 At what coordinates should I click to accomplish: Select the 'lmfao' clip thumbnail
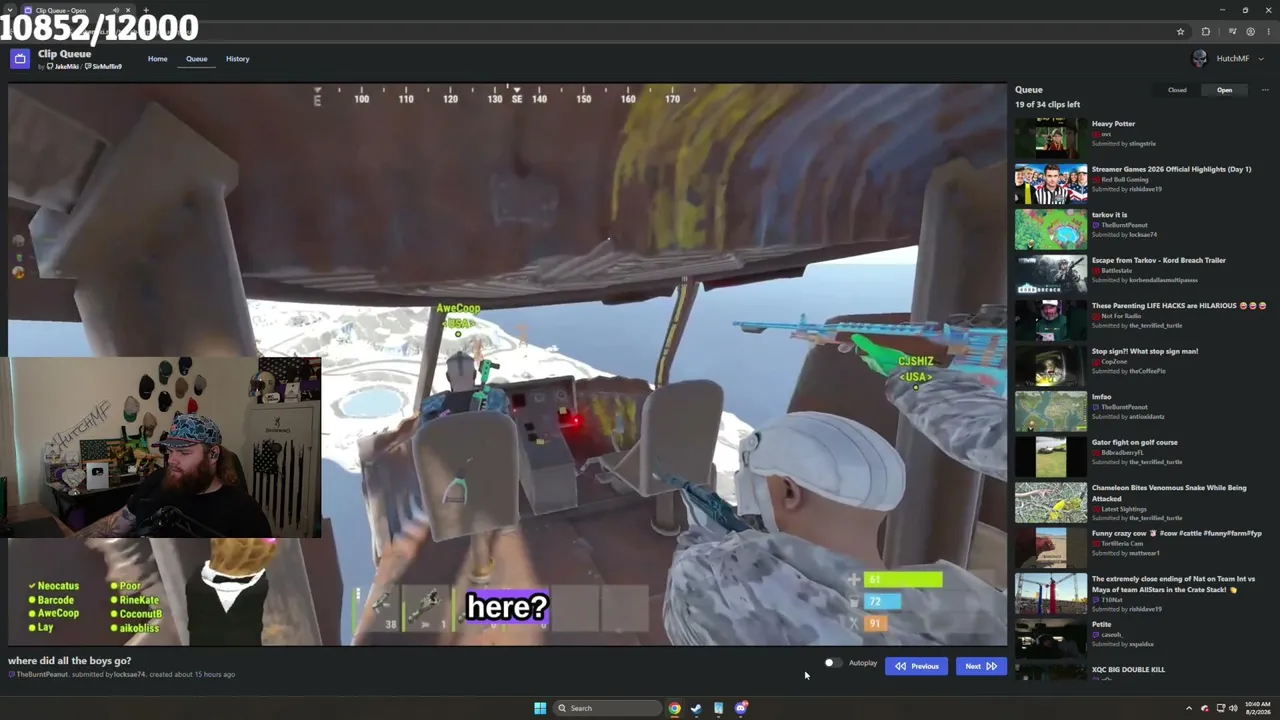pos(1051,411)
